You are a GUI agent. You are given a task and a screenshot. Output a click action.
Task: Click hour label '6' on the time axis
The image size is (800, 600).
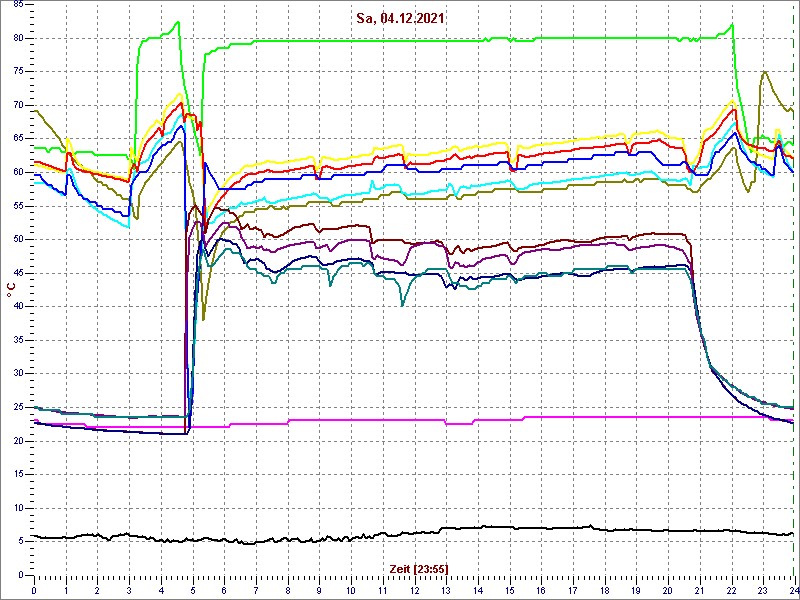pos(224,592)
